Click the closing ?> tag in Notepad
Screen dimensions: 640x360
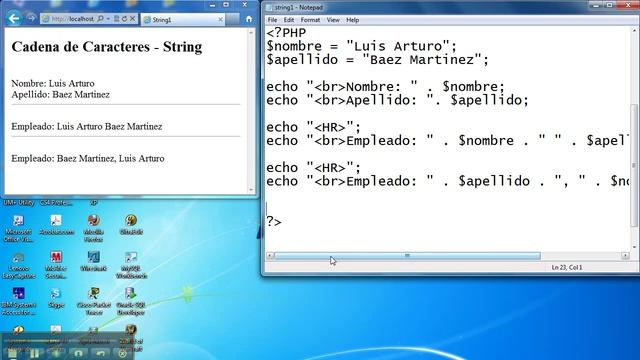click(274, 222)
